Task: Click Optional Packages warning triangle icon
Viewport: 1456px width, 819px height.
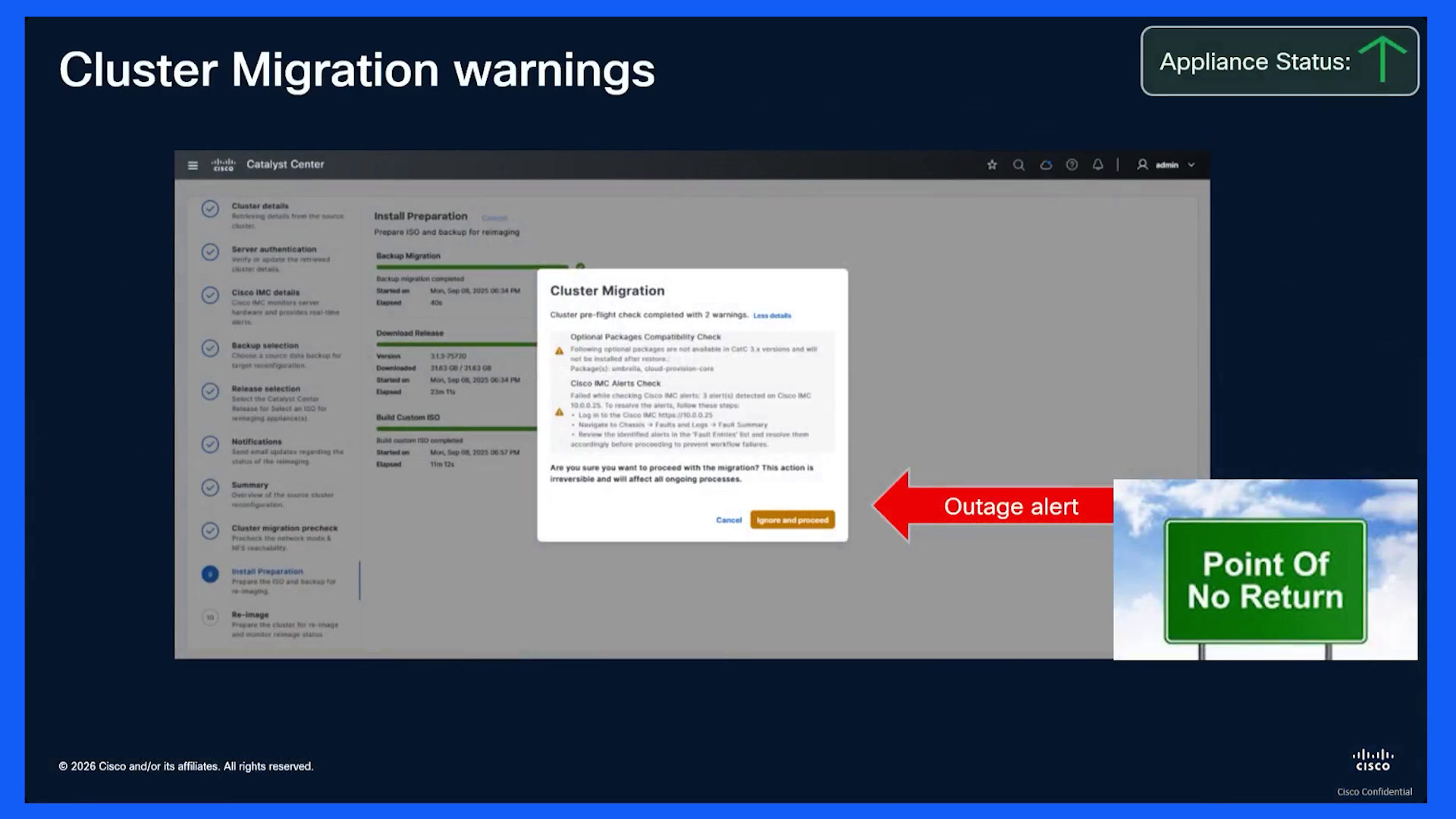Action: [x=559, y=351]
